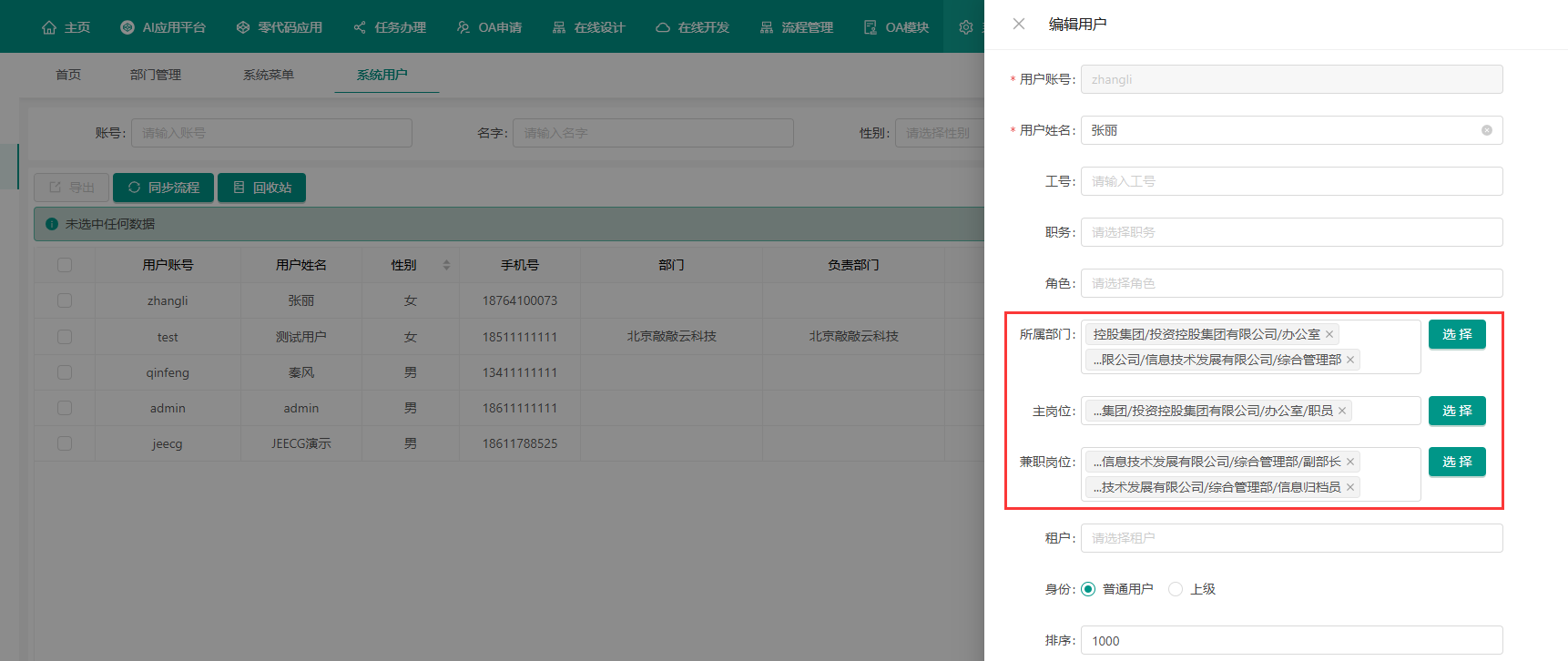
Task: Open the 性别 filter dropdown
Action: click(x=940, y=133)
